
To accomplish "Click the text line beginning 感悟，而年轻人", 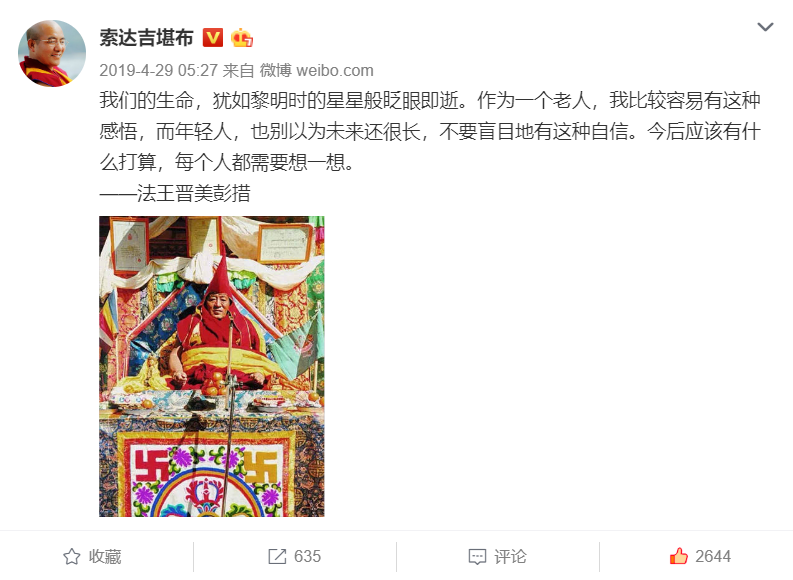I will [x=430, y=131].
